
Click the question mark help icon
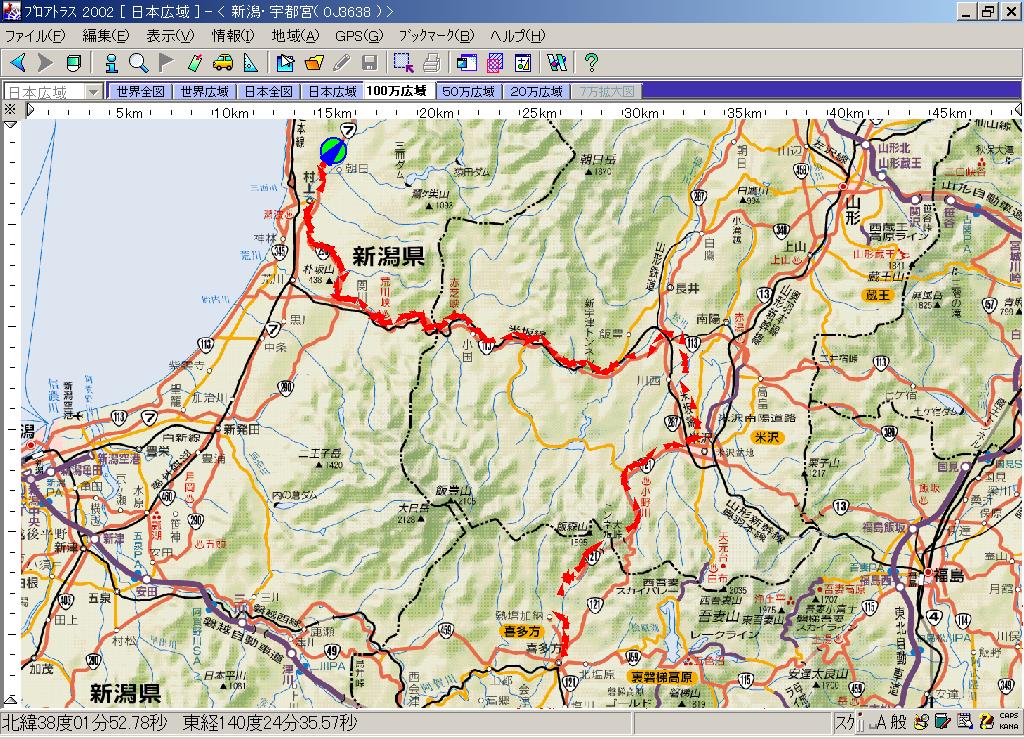click(591, 63)
